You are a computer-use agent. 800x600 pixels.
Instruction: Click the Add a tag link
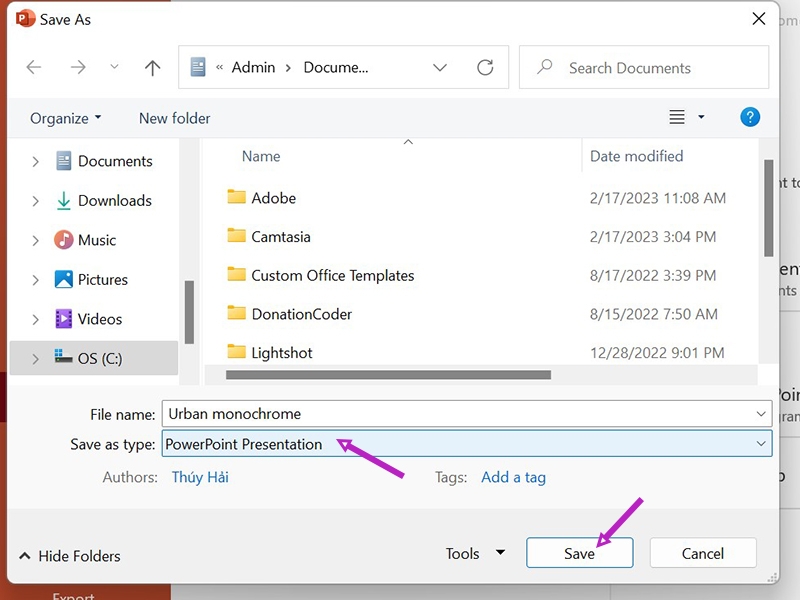pyautogui.click(x=513, y=477)
